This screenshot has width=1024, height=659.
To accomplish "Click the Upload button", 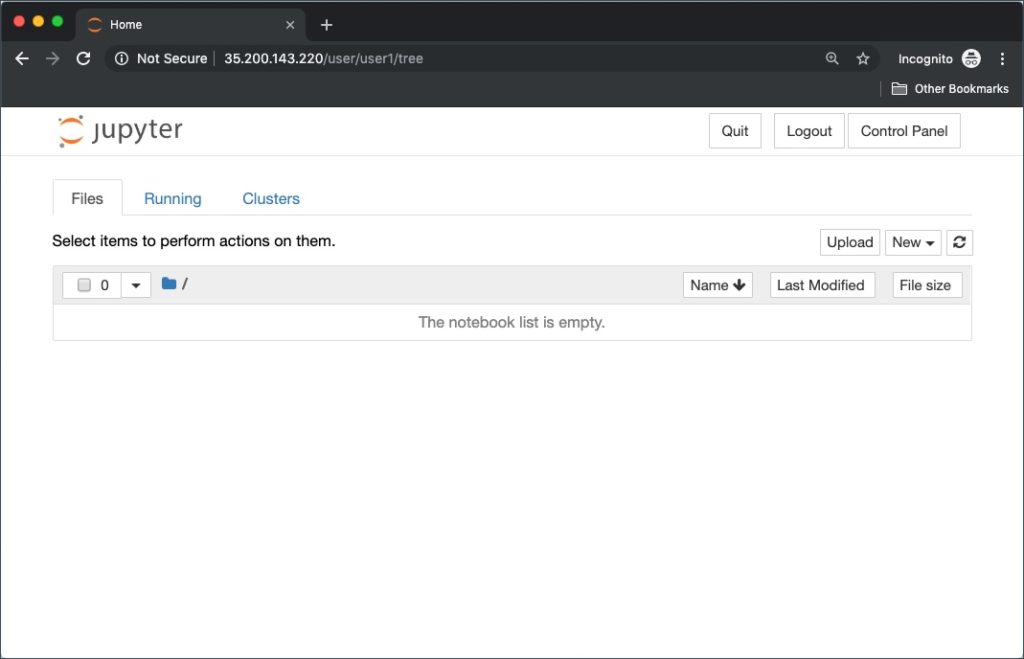I will [850, 242].
